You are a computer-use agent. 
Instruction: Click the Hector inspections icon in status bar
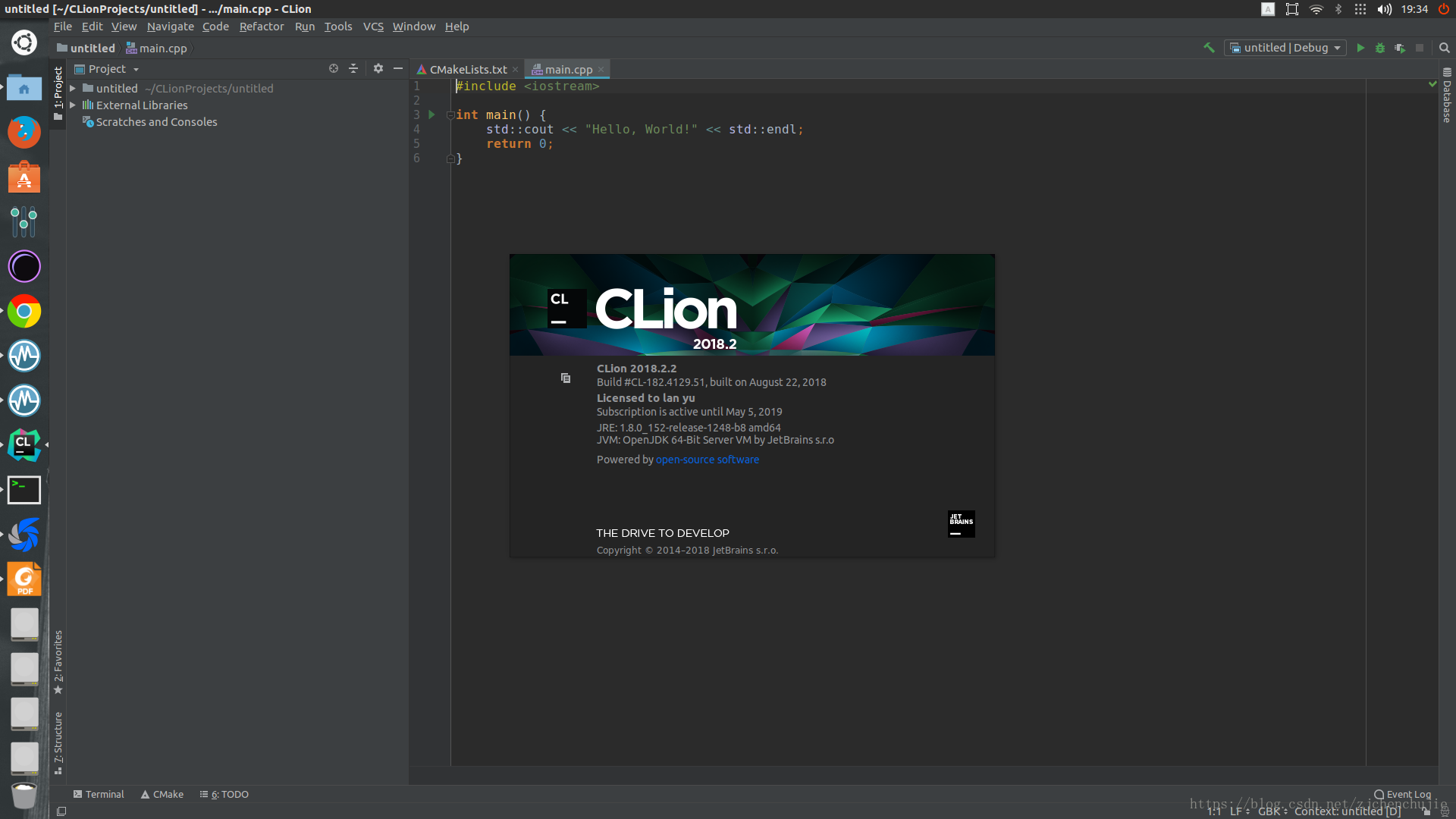pyautogui.click(x=1445, y=811)
